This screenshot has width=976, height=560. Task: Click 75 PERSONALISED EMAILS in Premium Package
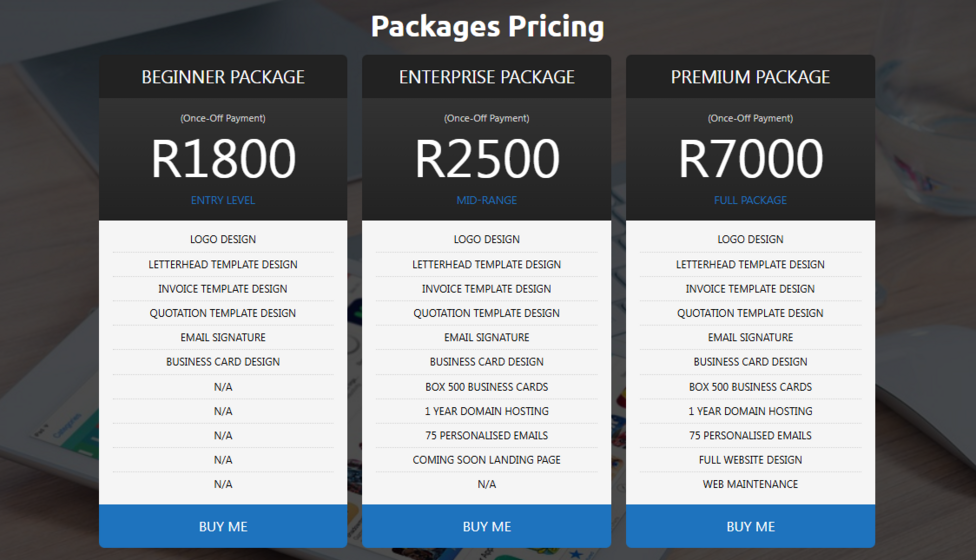coord(750,435)
